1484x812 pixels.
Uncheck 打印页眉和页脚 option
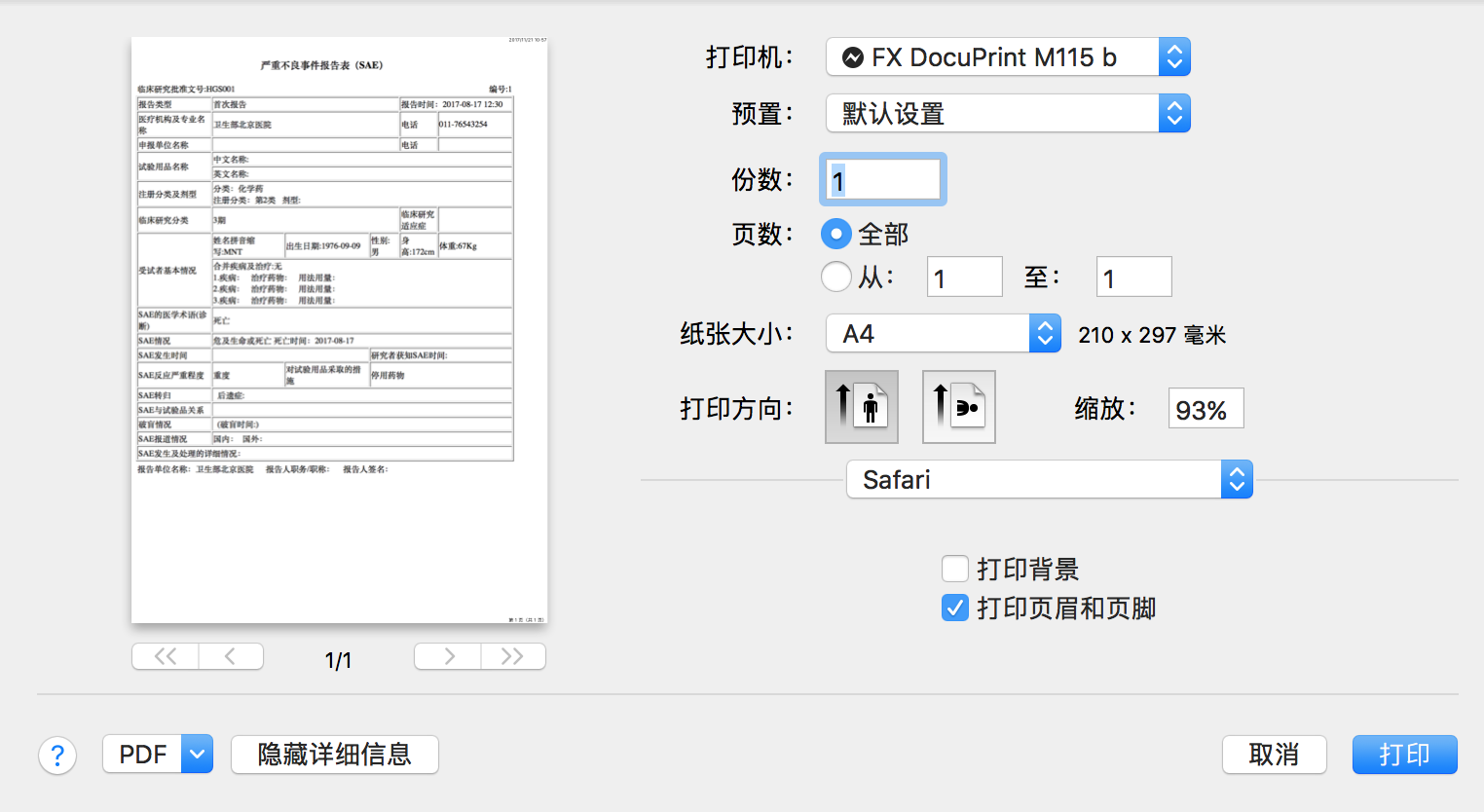coord(955,608)
